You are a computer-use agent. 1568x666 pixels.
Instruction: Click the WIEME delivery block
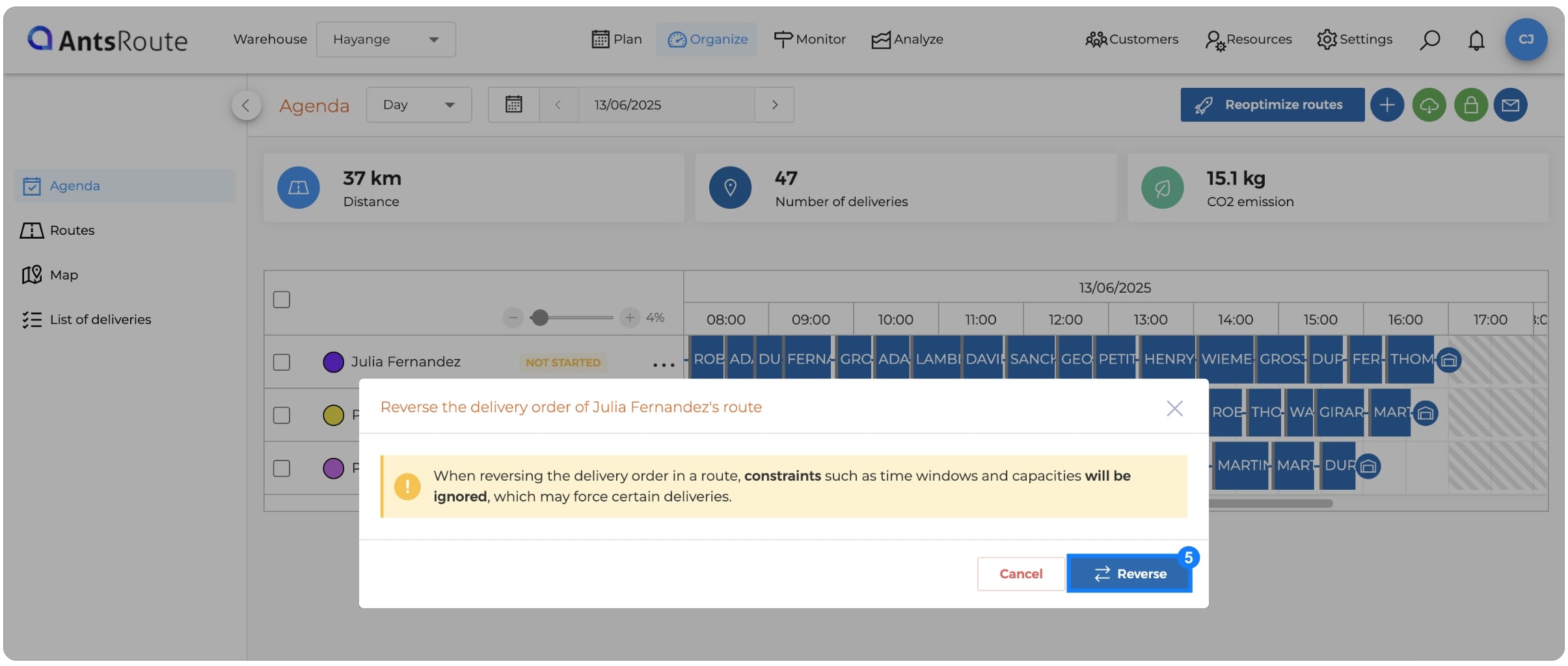(1226, 358)
